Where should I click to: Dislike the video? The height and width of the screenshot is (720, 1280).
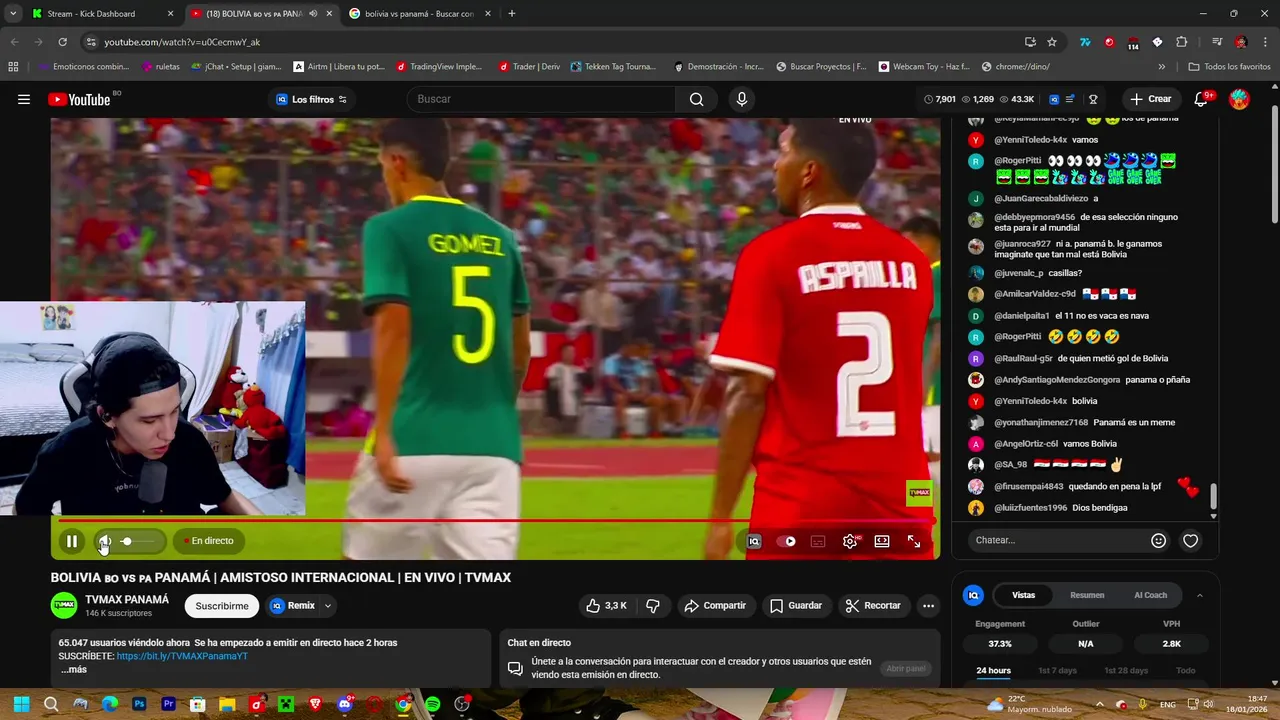tap(653, 605)
